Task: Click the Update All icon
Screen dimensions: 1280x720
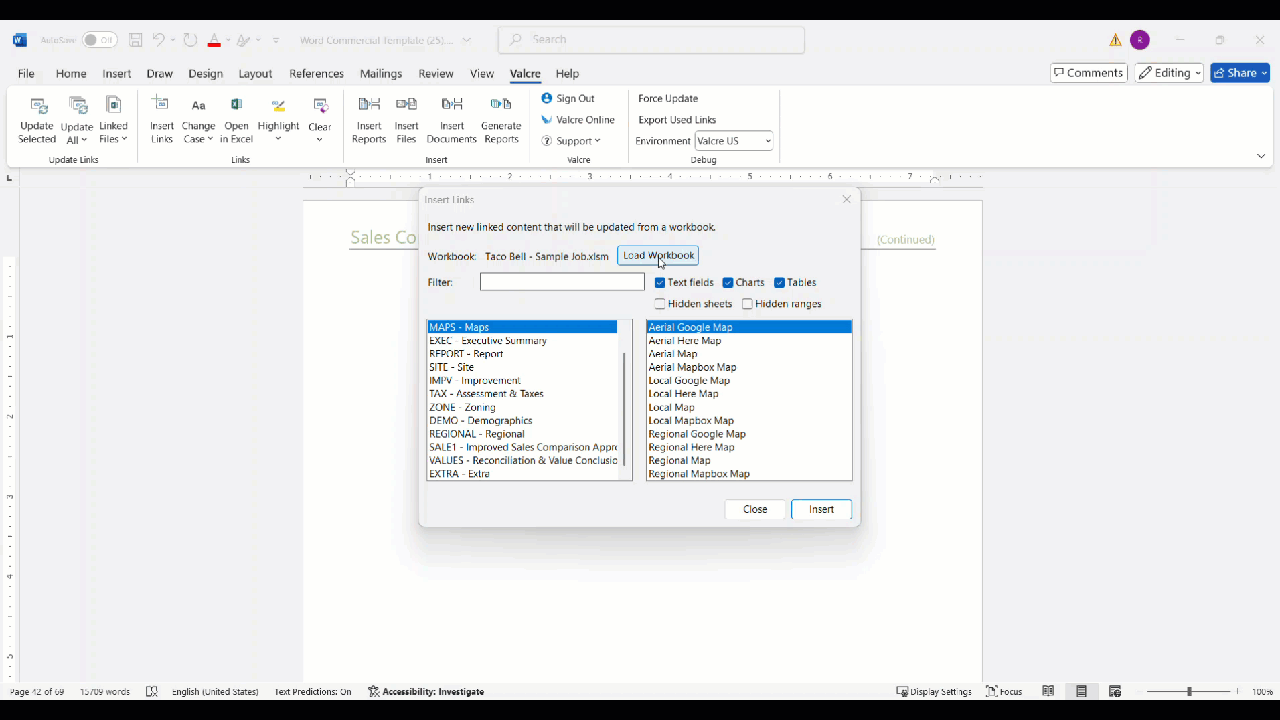Action: [x=77, y=106]
